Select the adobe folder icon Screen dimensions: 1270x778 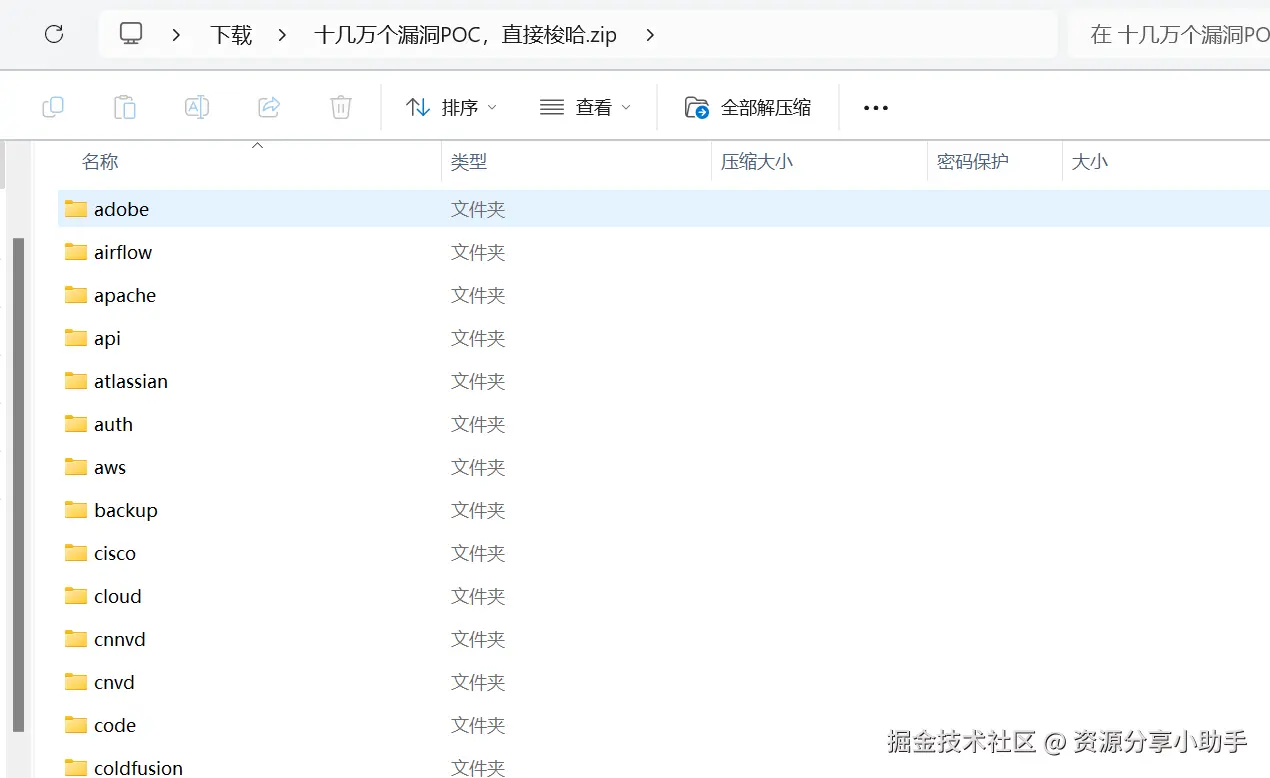[76, 209]
